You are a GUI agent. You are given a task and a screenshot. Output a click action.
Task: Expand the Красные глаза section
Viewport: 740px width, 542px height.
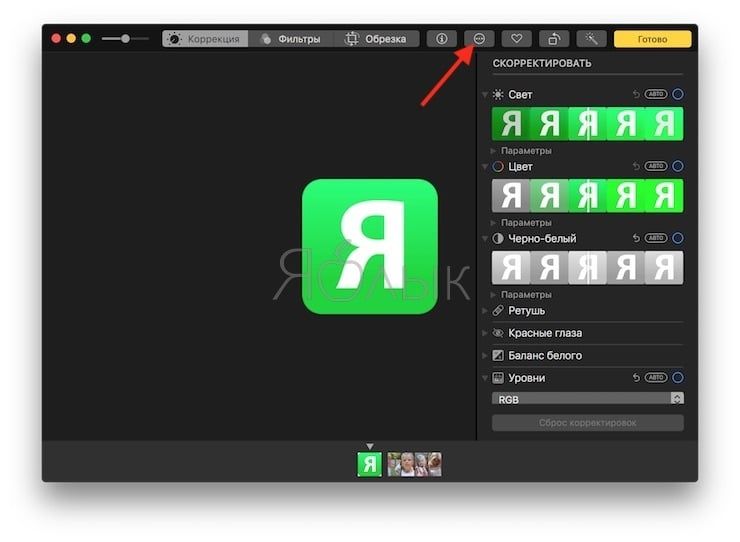point(485,333)
